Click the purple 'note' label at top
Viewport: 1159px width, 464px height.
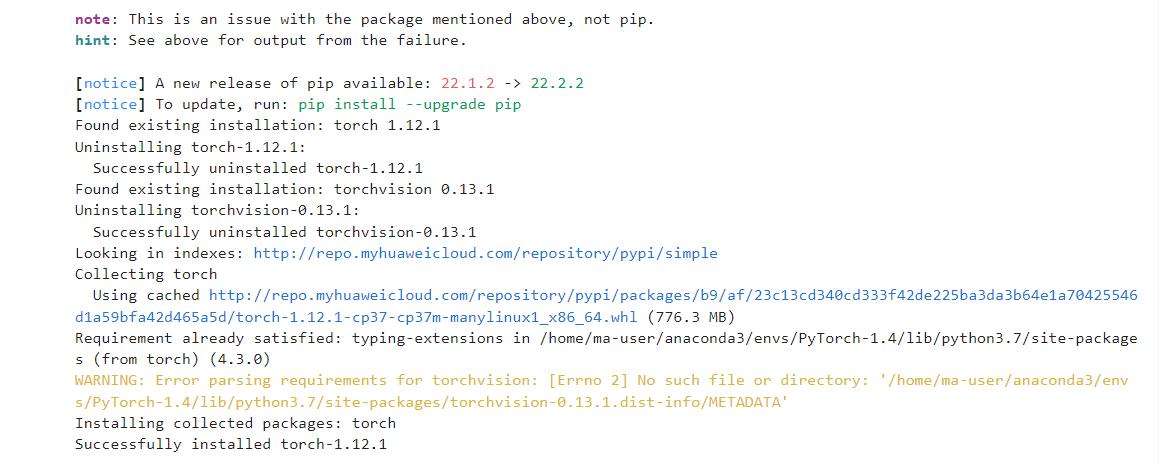point(92,19)
